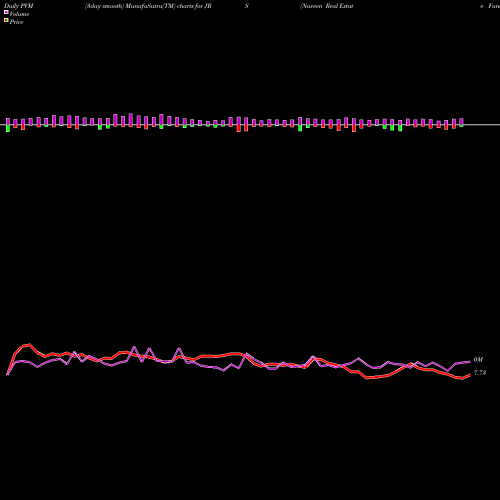Click the '0M' volume axis label
Screen dimensions: 500x500
478,360
